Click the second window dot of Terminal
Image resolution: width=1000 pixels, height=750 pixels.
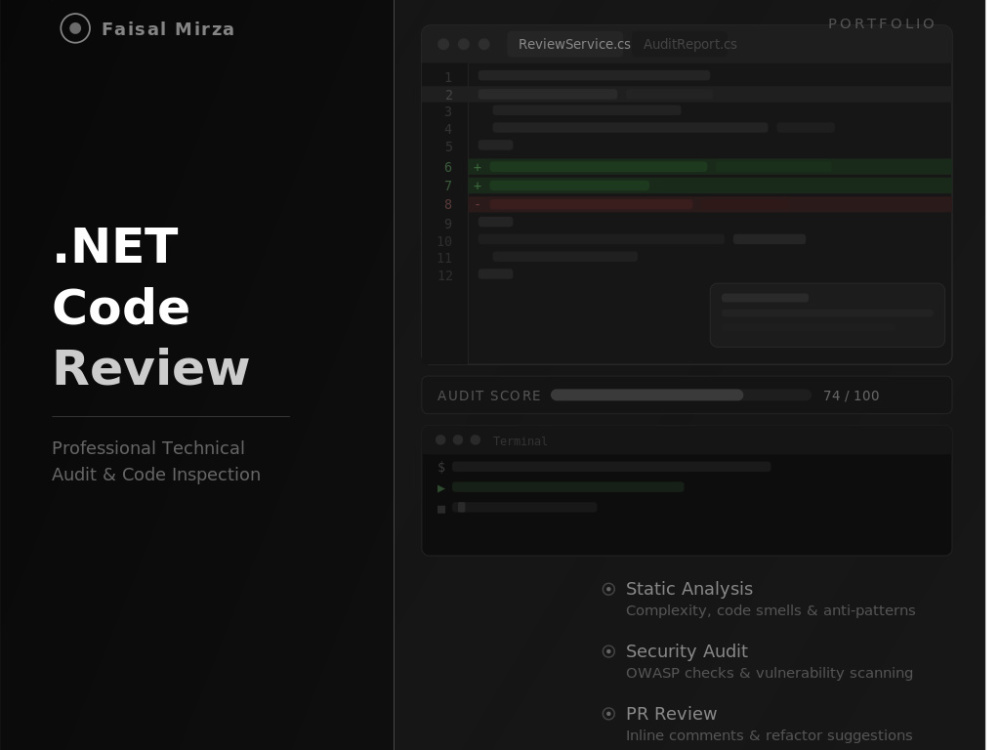pos(458,440)
